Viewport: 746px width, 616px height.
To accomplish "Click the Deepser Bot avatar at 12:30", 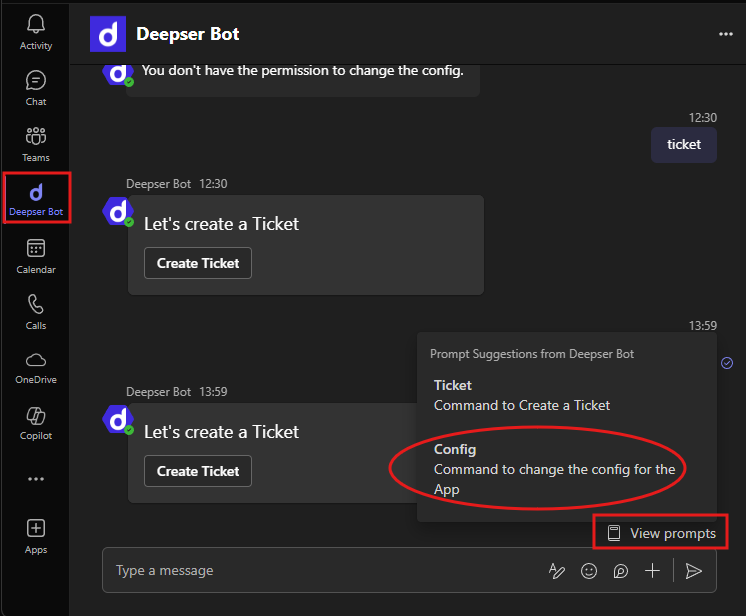I will coord(118,211).
